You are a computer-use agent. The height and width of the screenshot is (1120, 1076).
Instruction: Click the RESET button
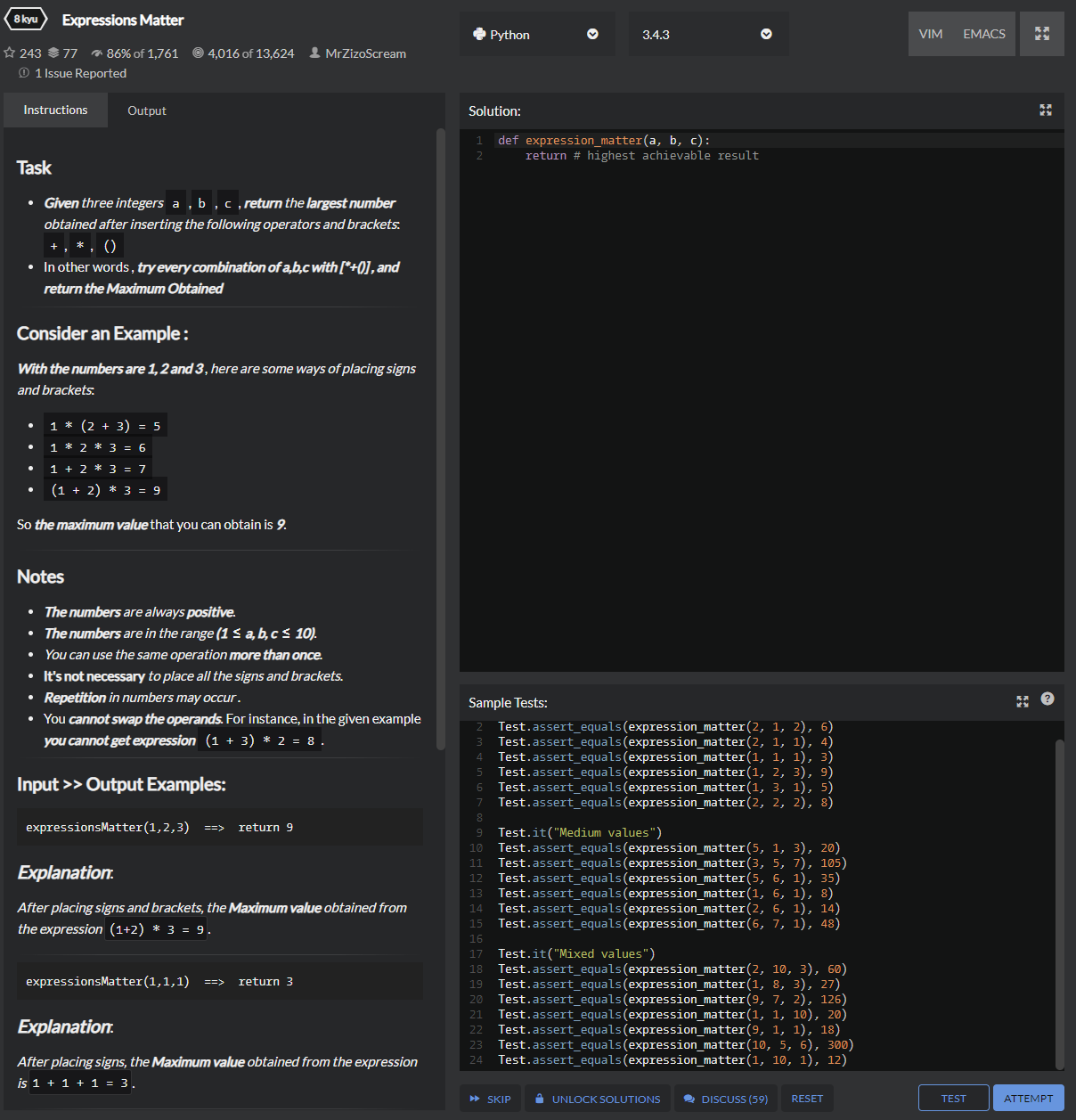point(807,1099)
